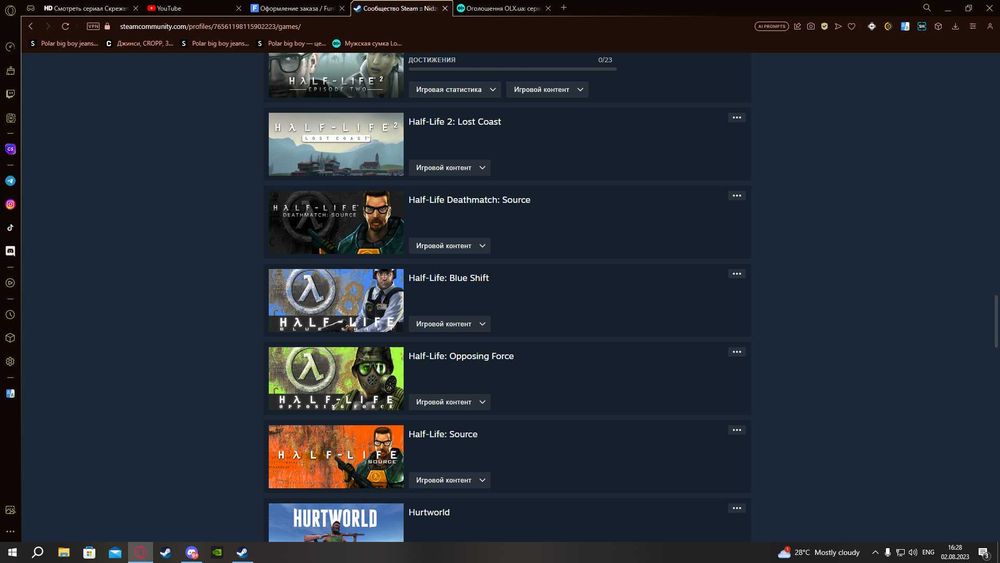Open the ad blocker shield icon

coord(825,26)
